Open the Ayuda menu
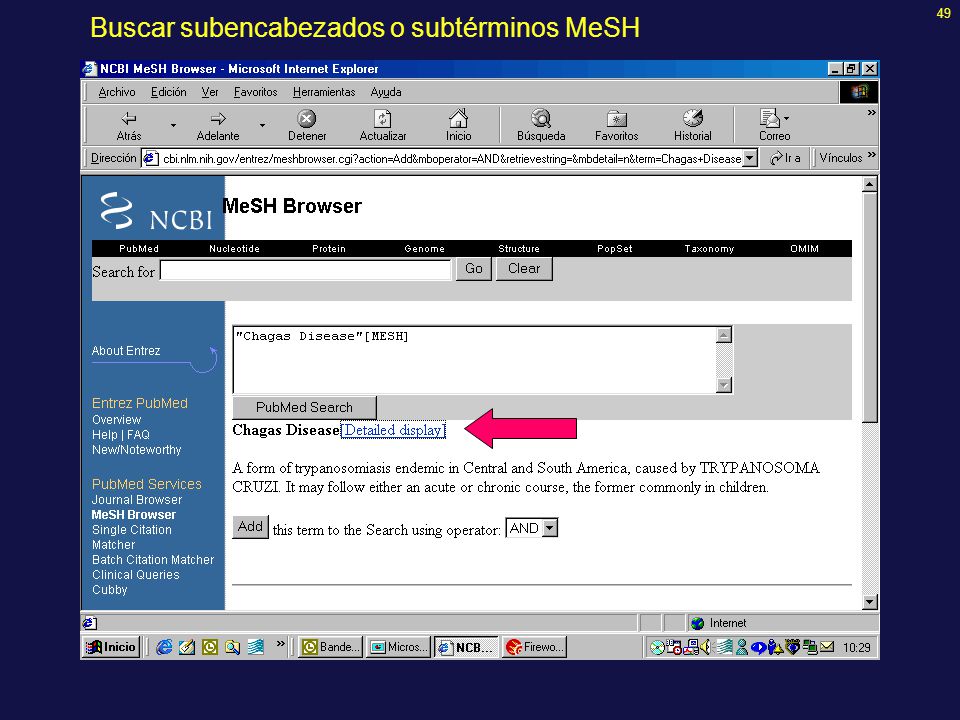The image size is (960, 720). tap(386, 92)
